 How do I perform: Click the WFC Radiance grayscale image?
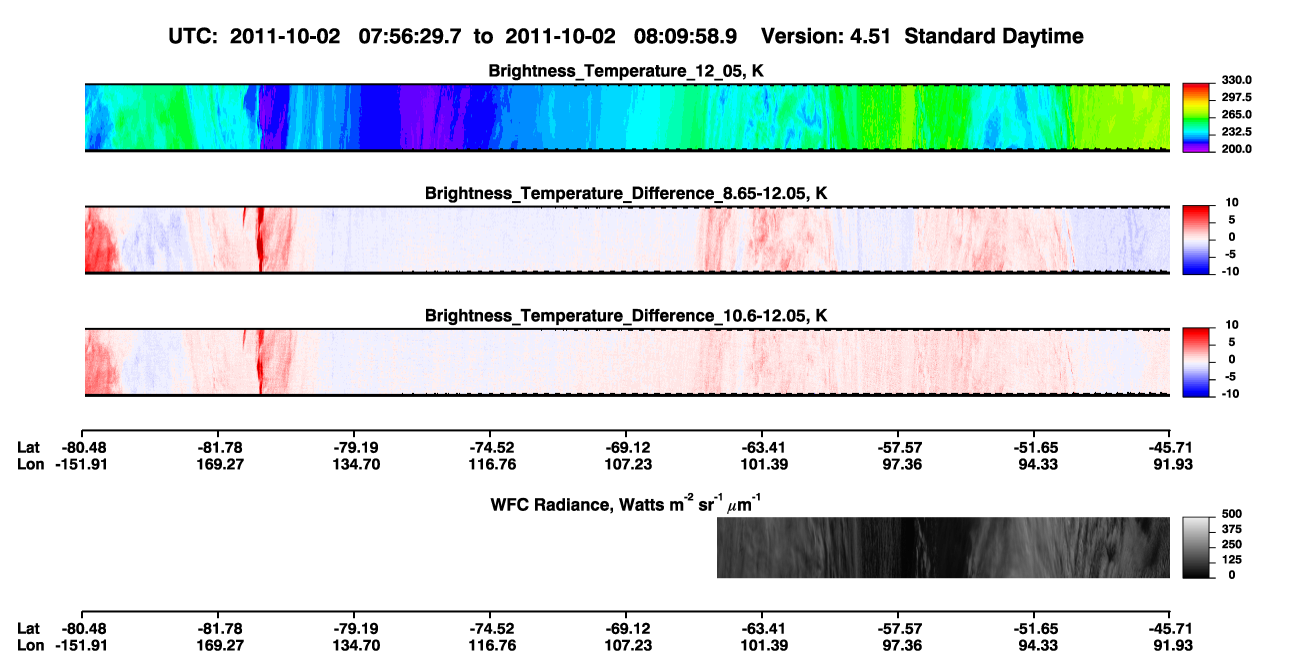(943, 547)
